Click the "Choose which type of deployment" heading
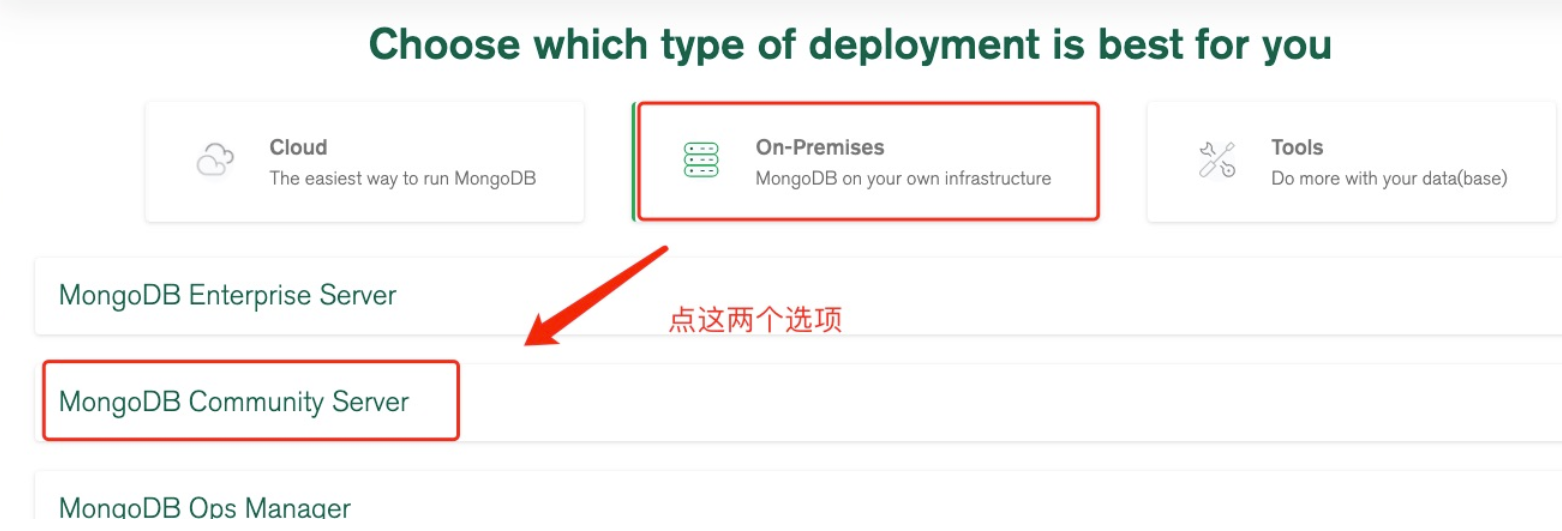Viewport: 1562px width, 531px height. [850, 44]
